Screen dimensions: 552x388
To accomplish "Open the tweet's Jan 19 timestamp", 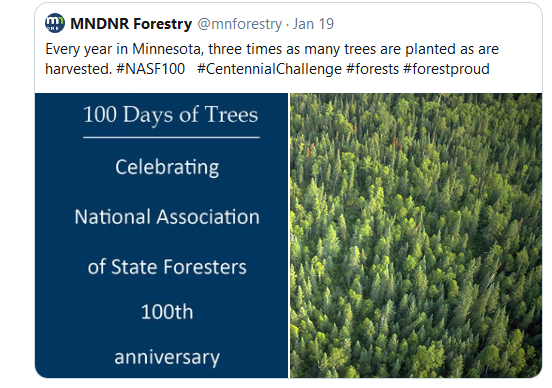I will click(313, 24).
